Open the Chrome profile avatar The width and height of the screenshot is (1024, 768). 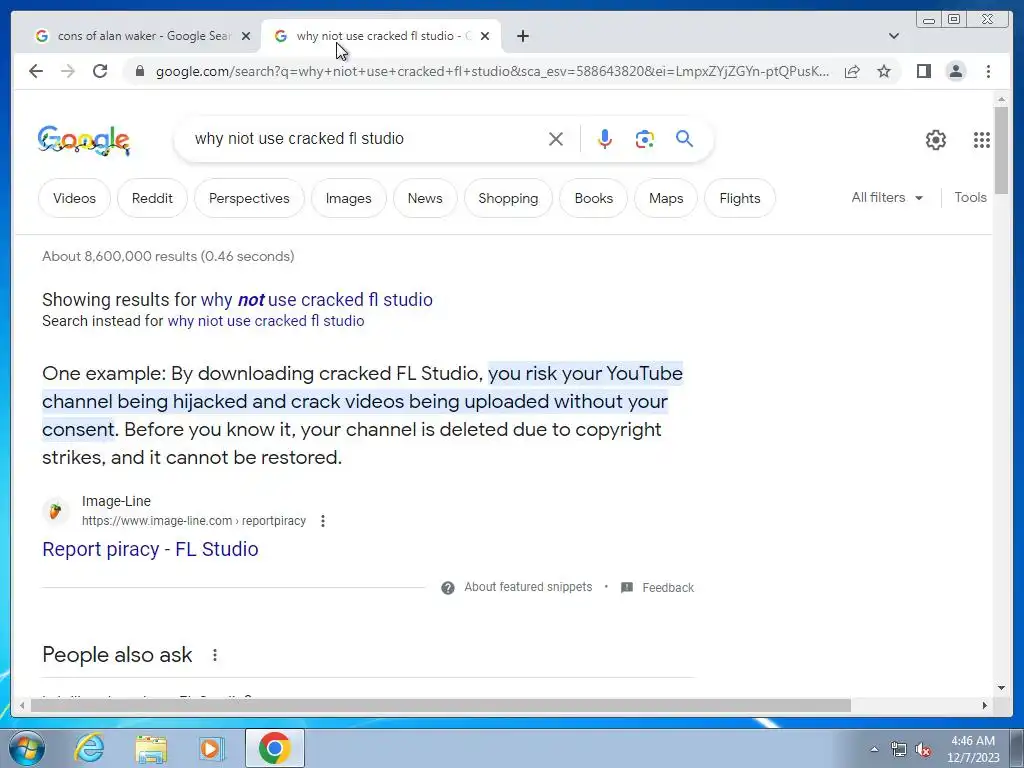[x=955, y=71]
